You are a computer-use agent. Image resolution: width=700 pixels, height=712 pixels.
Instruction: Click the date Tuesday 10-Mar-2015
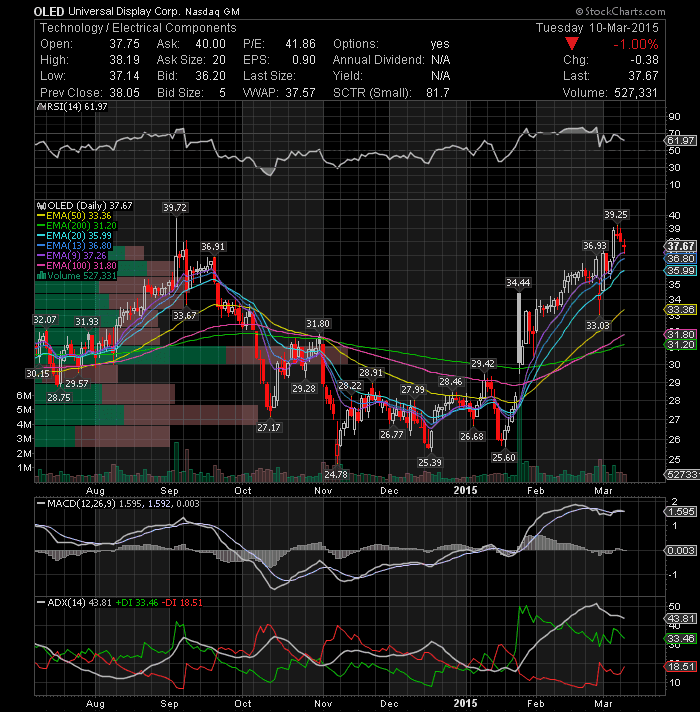(x=597, y=28)
